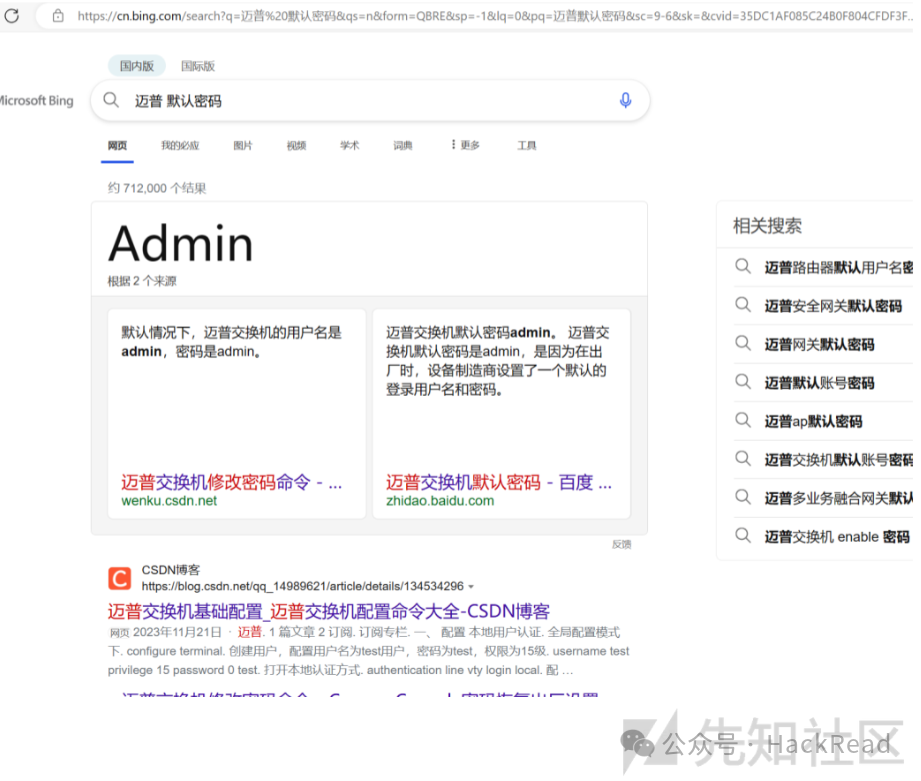Open the 更多 menu in search tabs

(465, 145)
